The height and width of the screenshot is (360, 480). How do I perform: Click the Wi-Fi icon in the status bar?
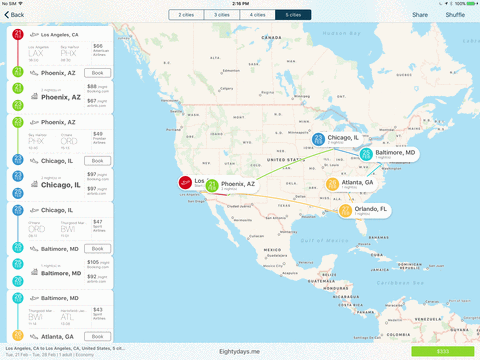click(x=21, y=3)
